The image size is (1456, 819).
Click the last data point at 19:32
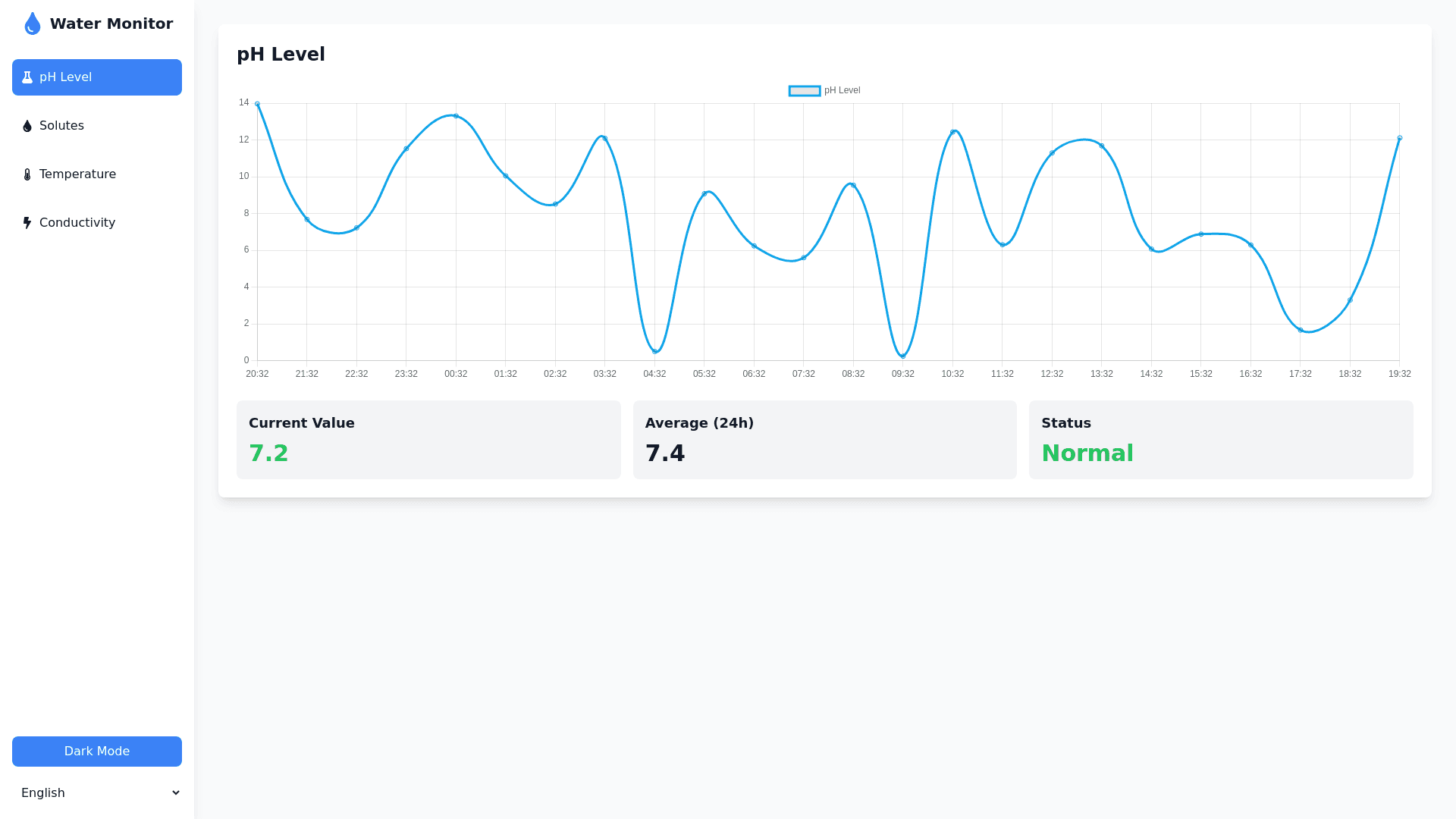[x=1399, y=138]
